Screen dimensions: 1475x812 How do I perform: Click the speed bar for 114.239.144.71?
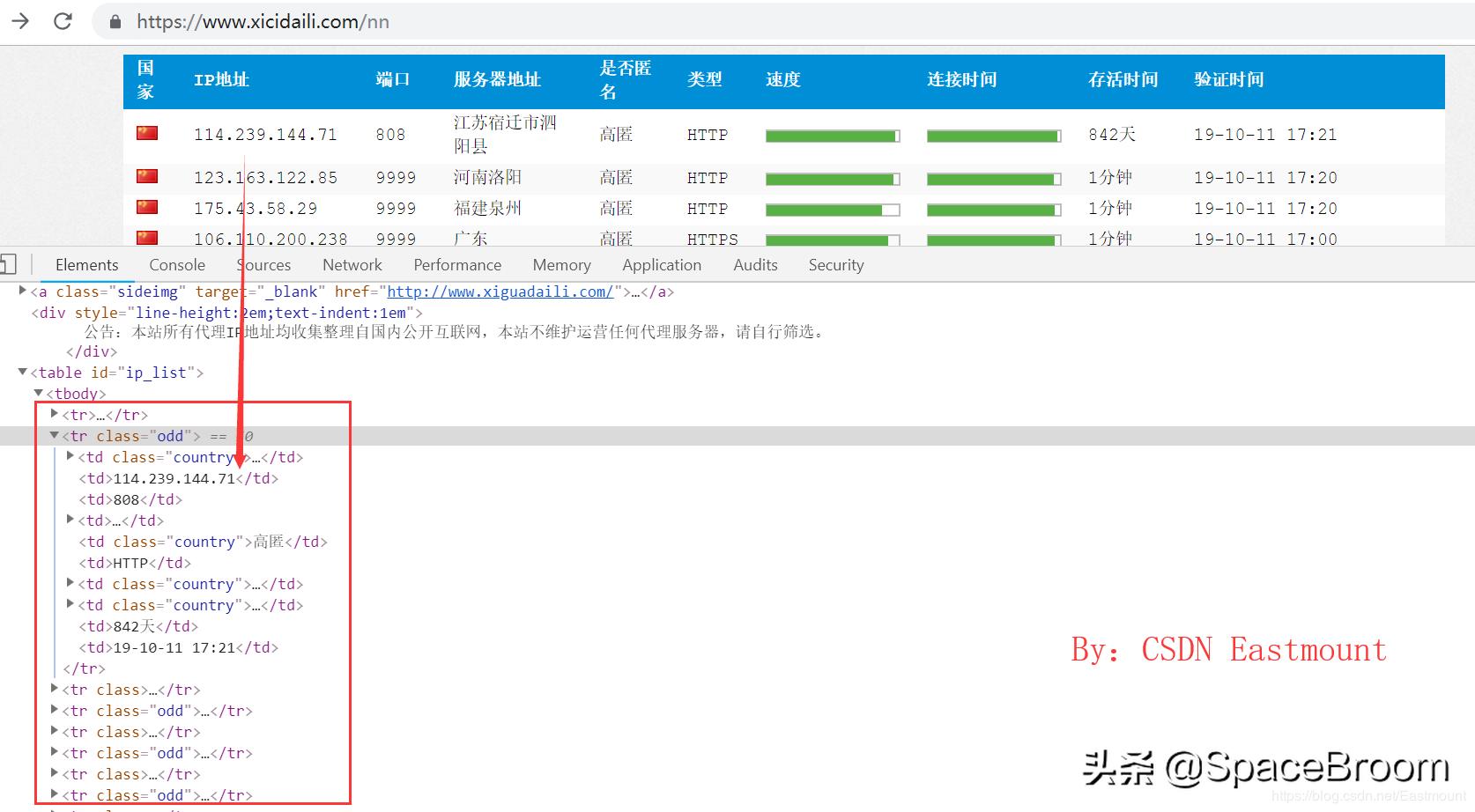832,136
